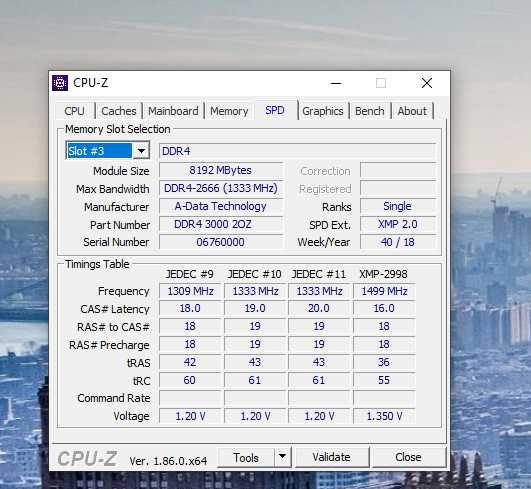The width and height of the screenshot is (531, 489).
Task: Click the 40 / 18 week/year value
Action: [398, 242]
